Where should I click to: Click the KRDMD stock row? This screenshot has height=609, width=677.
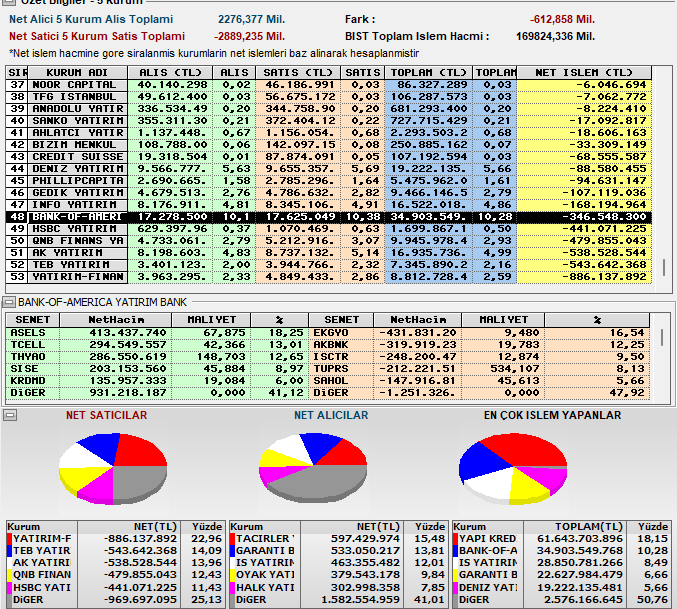(x=157, y=382)
